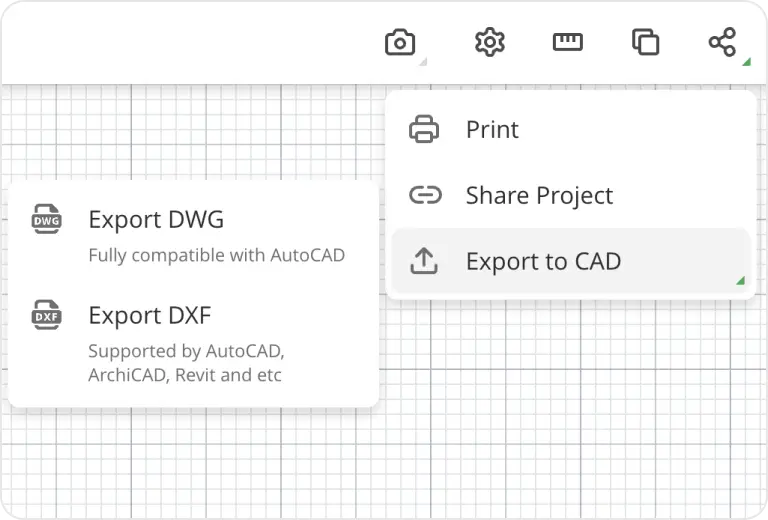
Task: Select the ruler measurement tool
Action: coord(567,42)
